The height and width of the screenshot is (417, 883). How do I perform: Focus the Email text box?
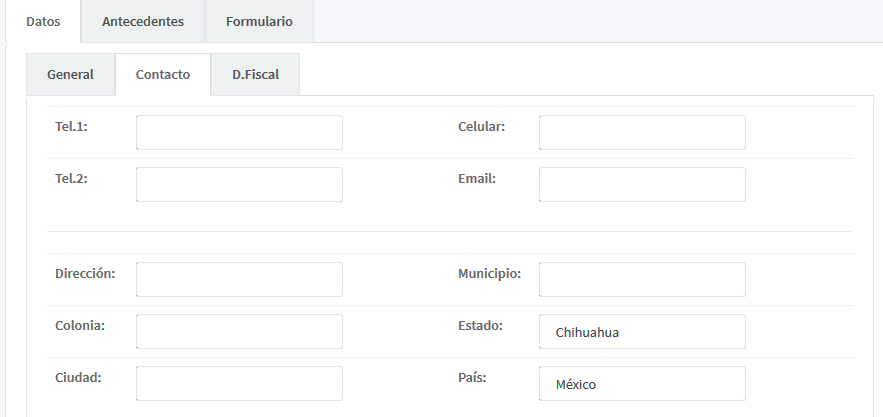[642, 184]
